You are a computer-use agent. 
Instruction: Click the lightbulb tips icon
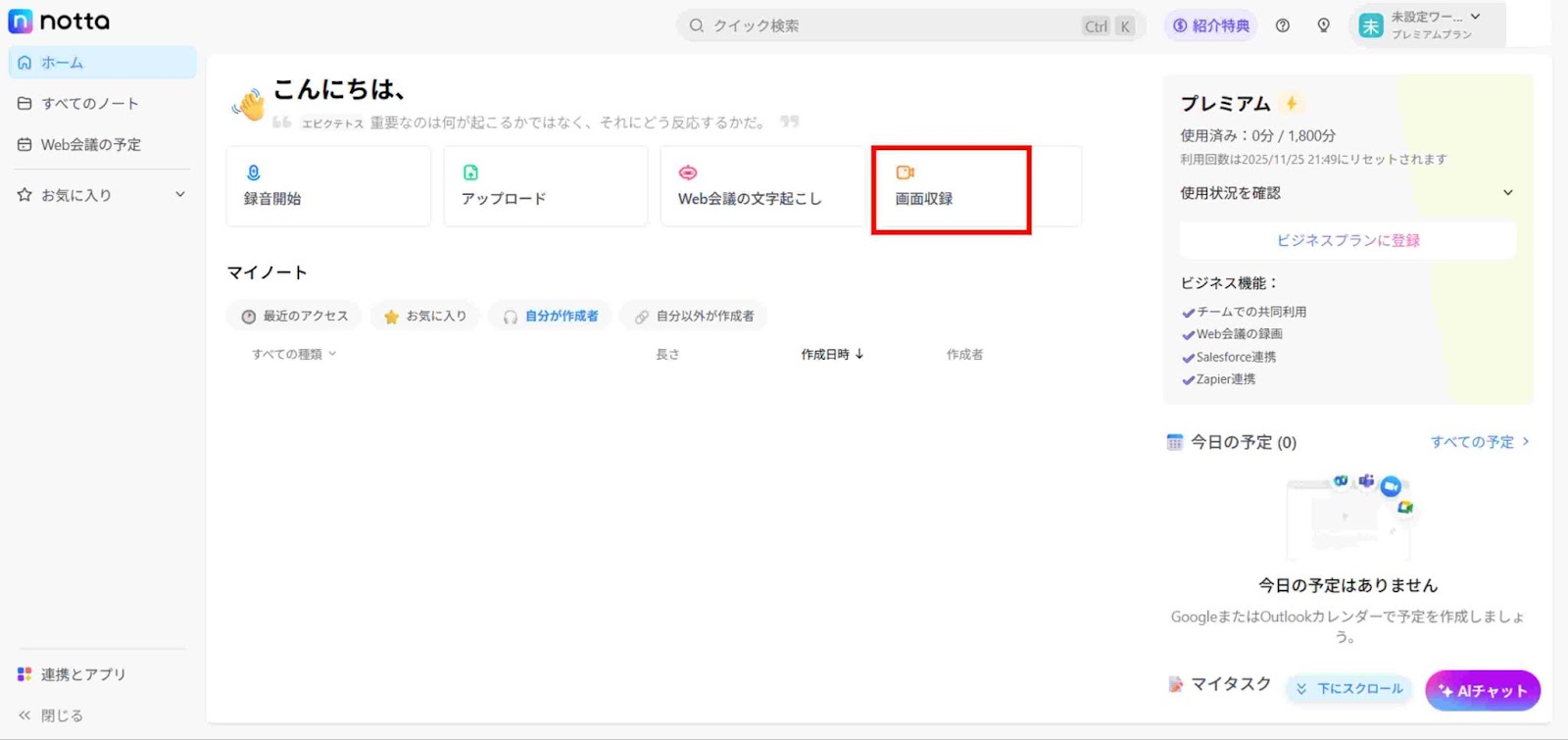pyautogui.click(x=1323, y=25)
